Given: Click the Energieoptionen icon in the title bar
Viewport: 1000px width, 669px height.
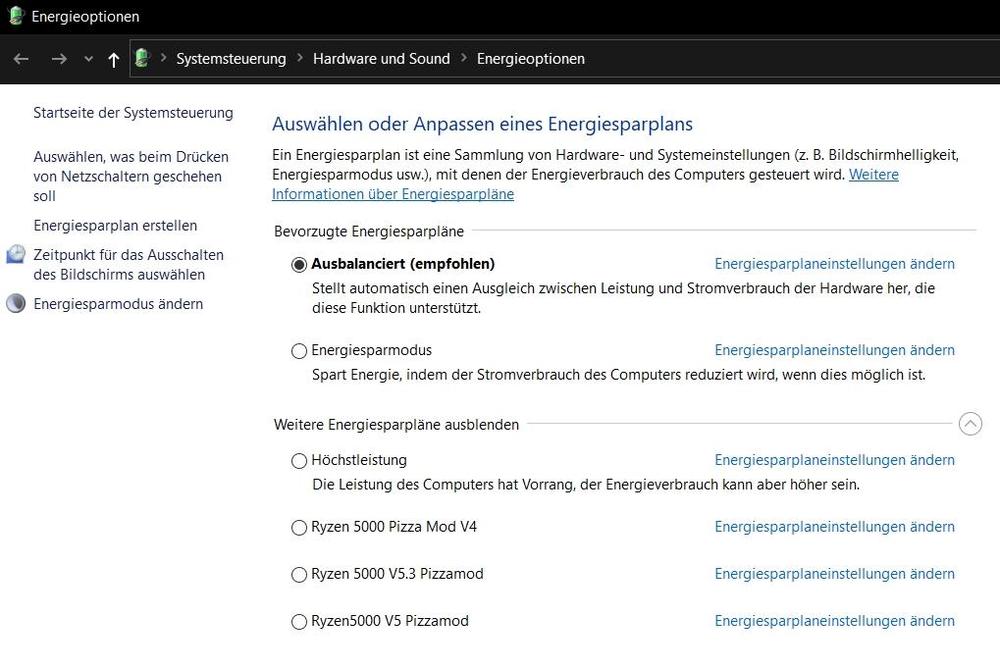Looking at the screenshot, I should pos(14,16).
